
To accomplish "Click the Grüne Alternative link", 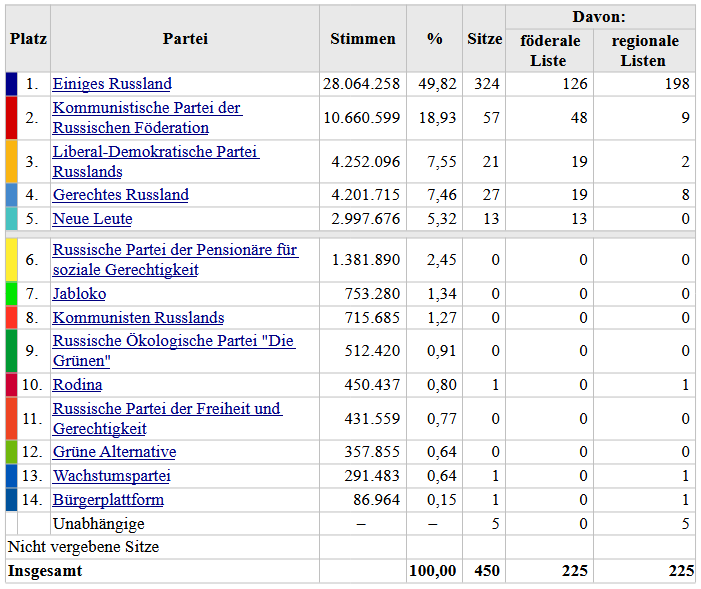I will 114,452.
